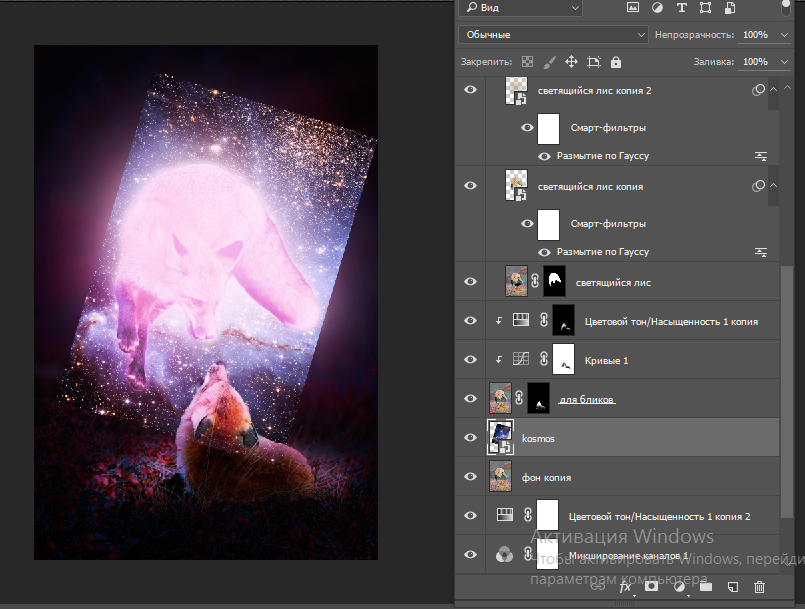Click the fill 'Заливка' value field
This screenshot has width=805, height=609.
[x=756, y=62]
